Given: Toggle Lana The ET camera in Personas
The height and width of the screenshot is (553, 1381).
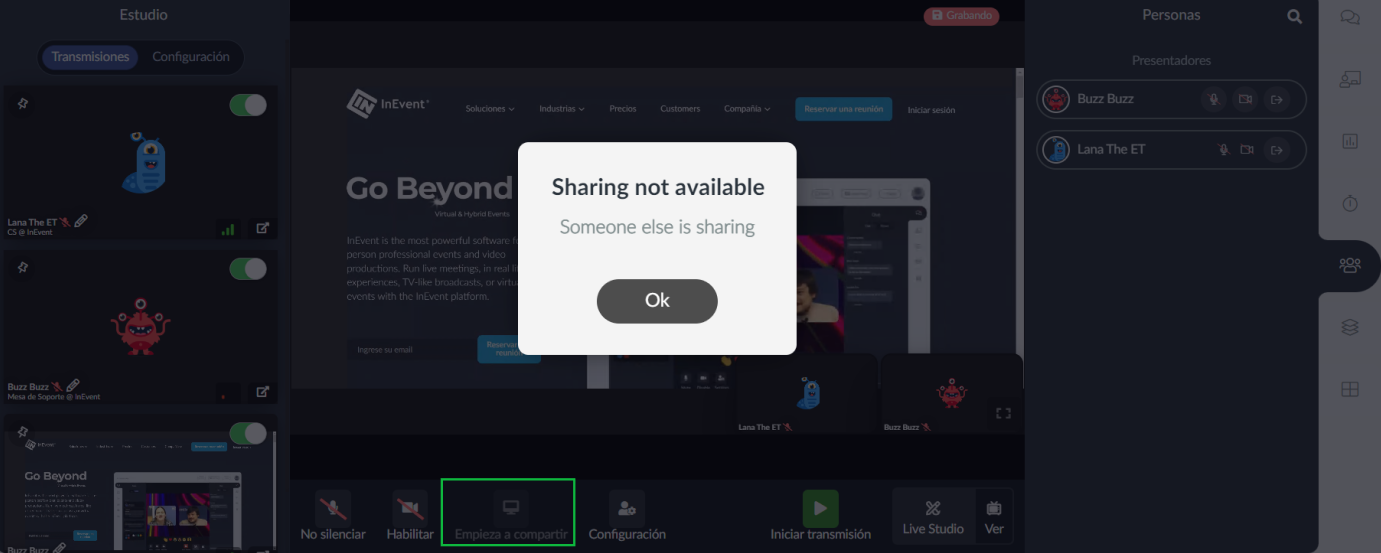Looking at the screenshot, I should tap(1247, 149).
